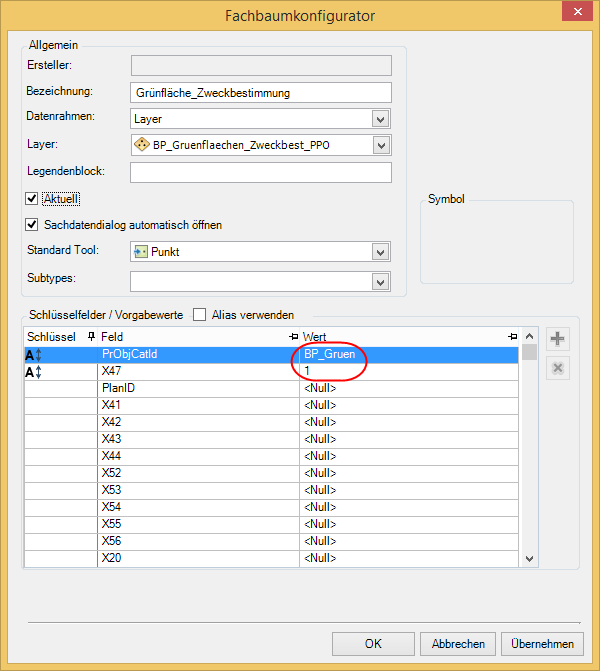This screenshot has height=671, width=600.
Task: Expand the Layer dropdown list
Action: 380,146
